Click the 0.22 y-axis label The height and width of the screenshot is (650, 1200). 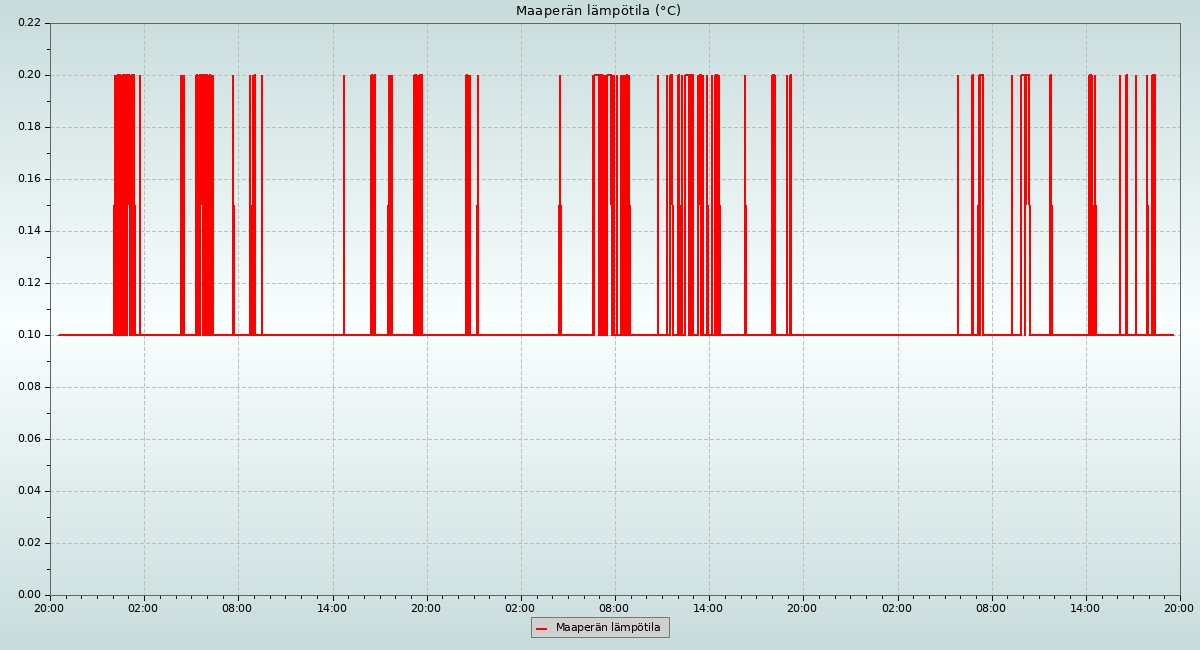29,23
